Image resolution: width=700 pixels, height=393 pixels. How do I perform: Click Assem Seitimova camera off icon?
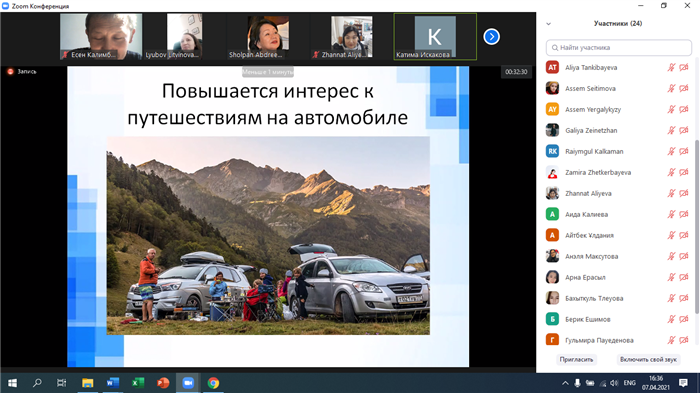click(683, 88)
